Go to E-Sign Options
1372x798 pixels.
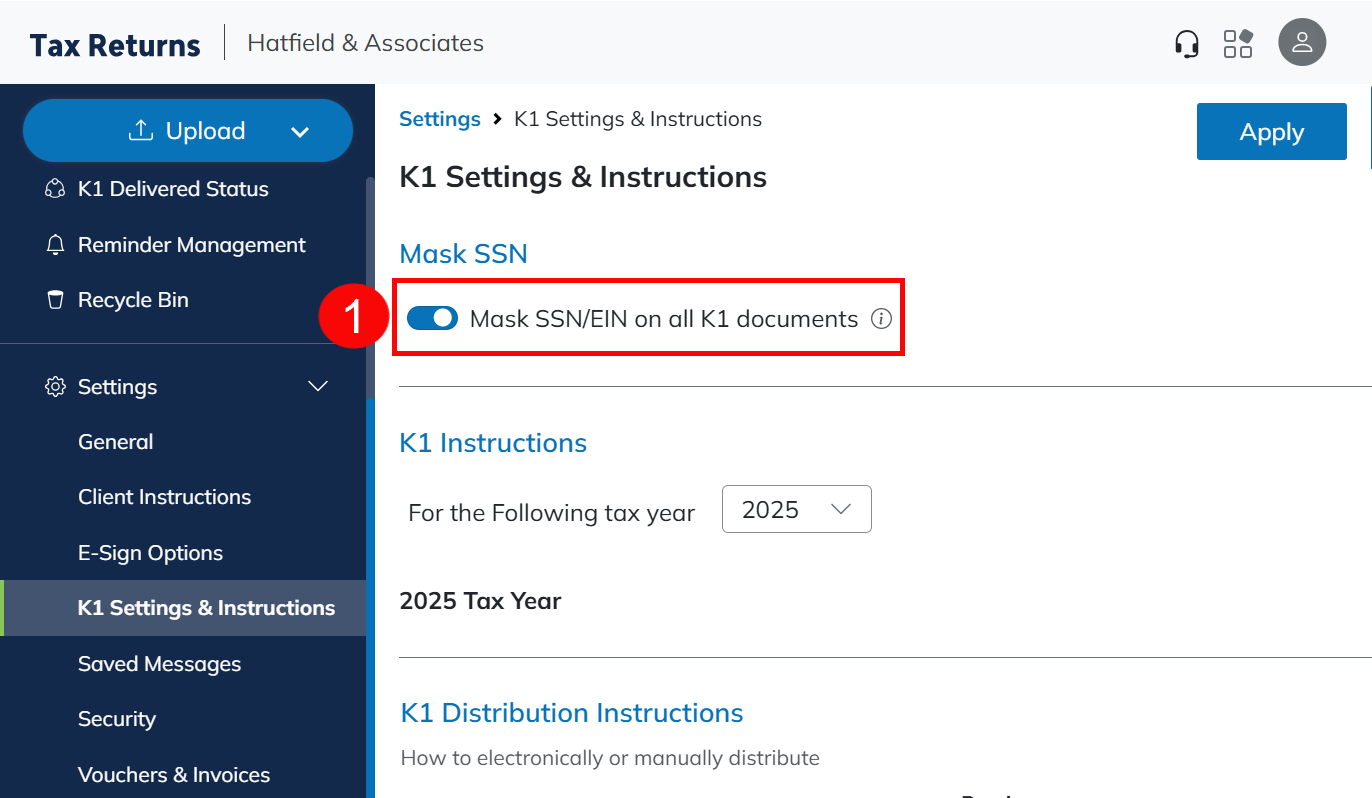click(150, 553)
